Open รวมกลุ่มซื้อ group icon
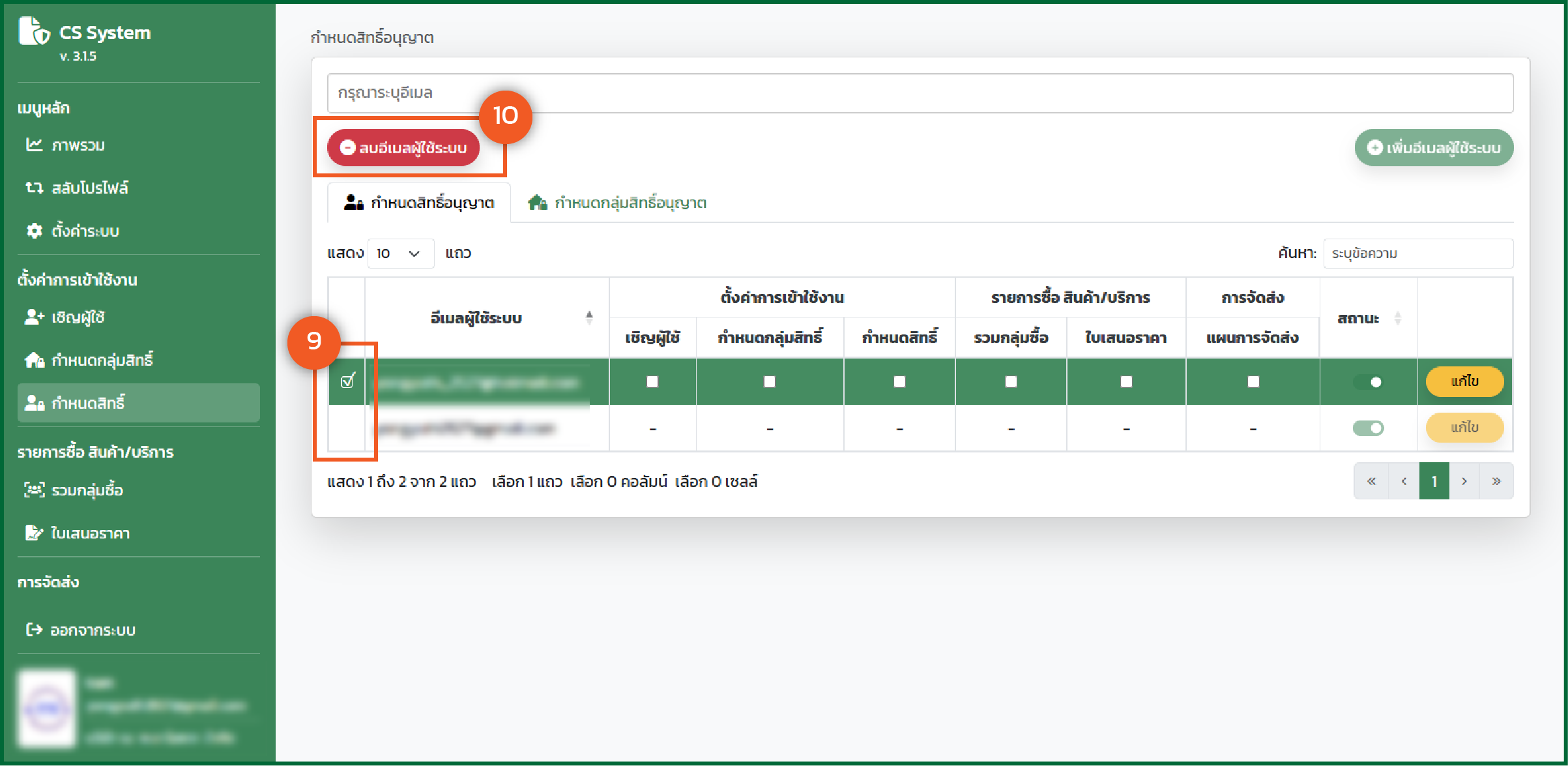This screenshot has width=1568, height=766. (34, 490)
